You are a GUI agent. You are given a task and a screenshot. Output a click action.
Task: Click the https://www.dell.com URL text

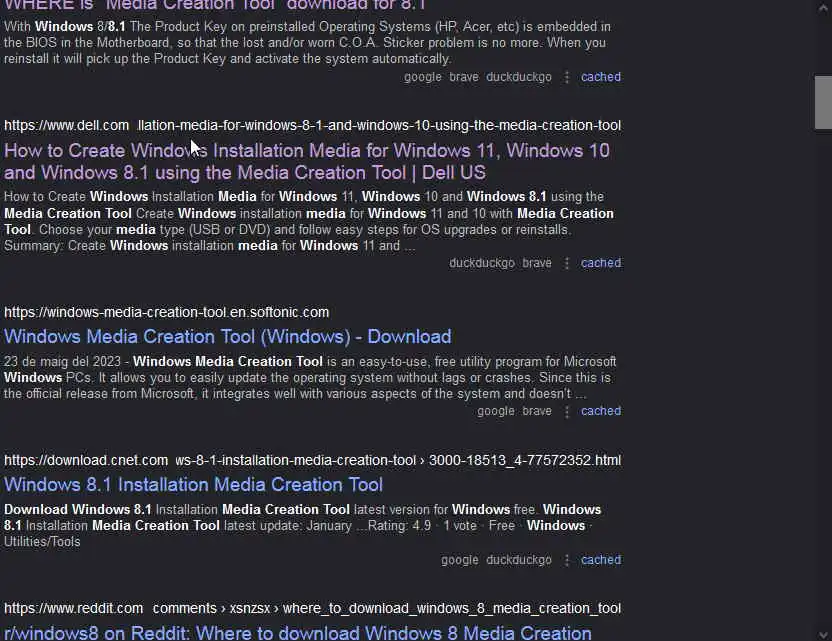(66, 126)
